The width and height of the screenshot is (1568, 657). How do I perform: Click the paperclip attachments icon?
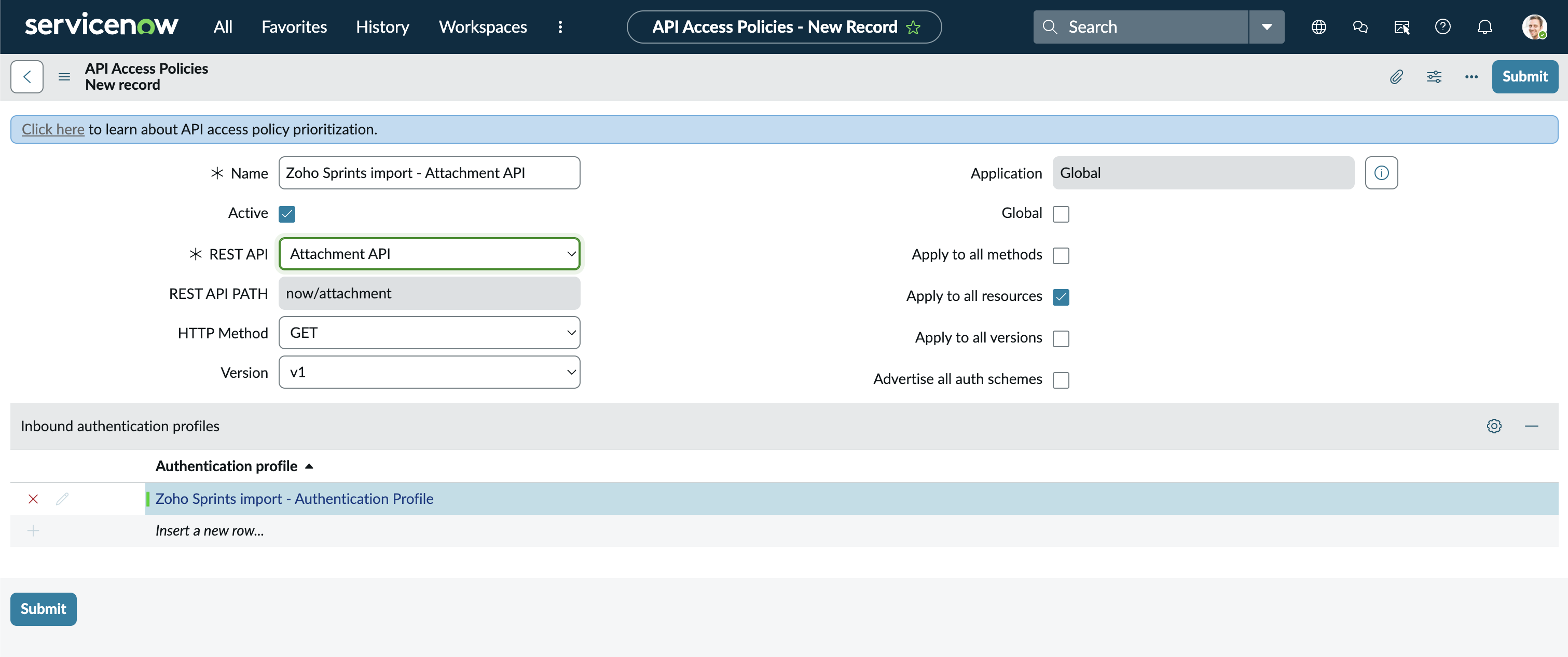[1396, 77]
